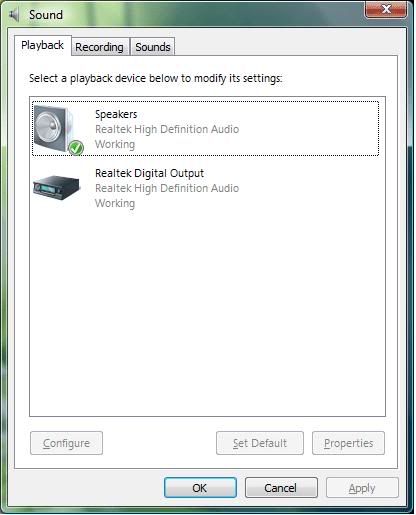Click empty area of device list

(x=207, y=313)
